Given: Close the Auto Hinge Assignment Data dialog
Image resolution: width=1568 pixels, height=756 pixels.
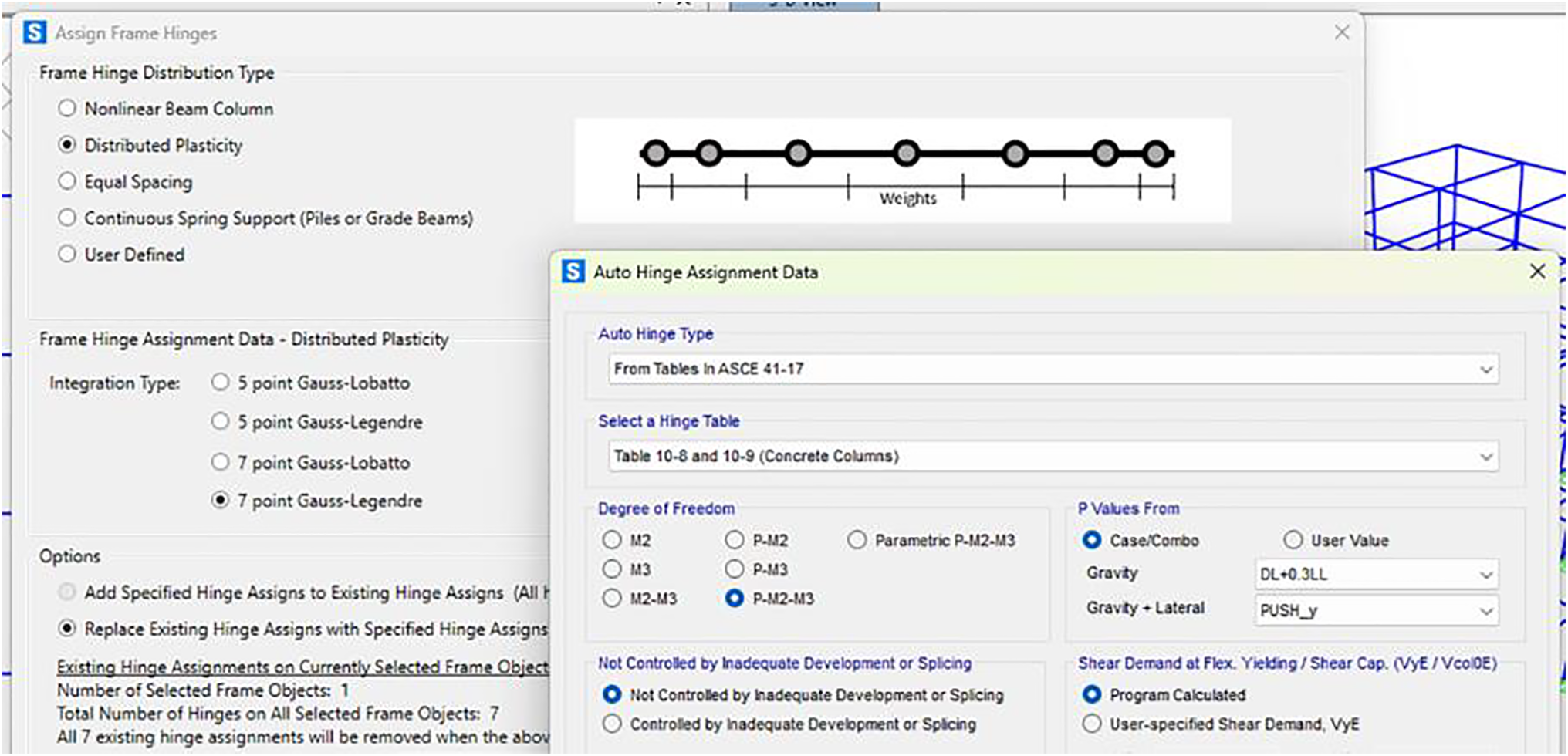Looking at the screenshot, I should 1536,272.
